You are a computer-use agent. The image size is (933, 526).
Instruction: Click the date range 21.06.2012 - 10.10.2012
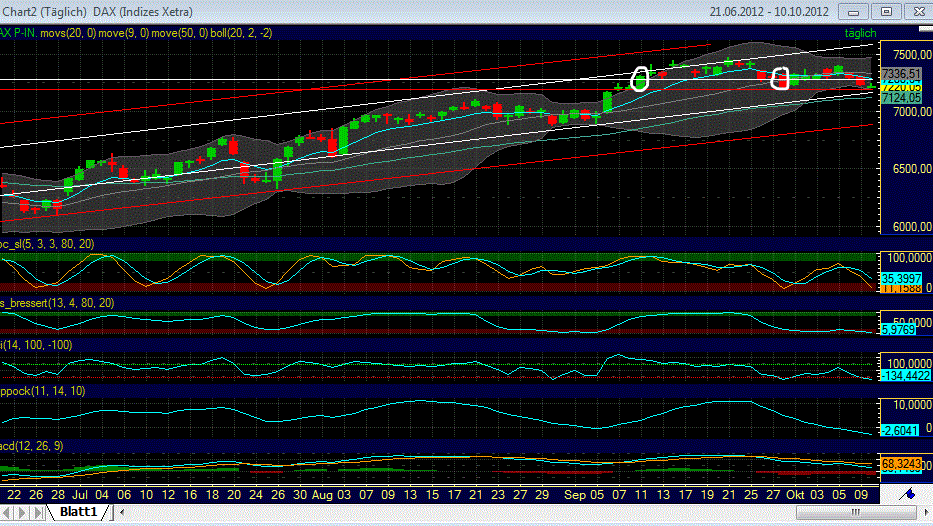769,11
